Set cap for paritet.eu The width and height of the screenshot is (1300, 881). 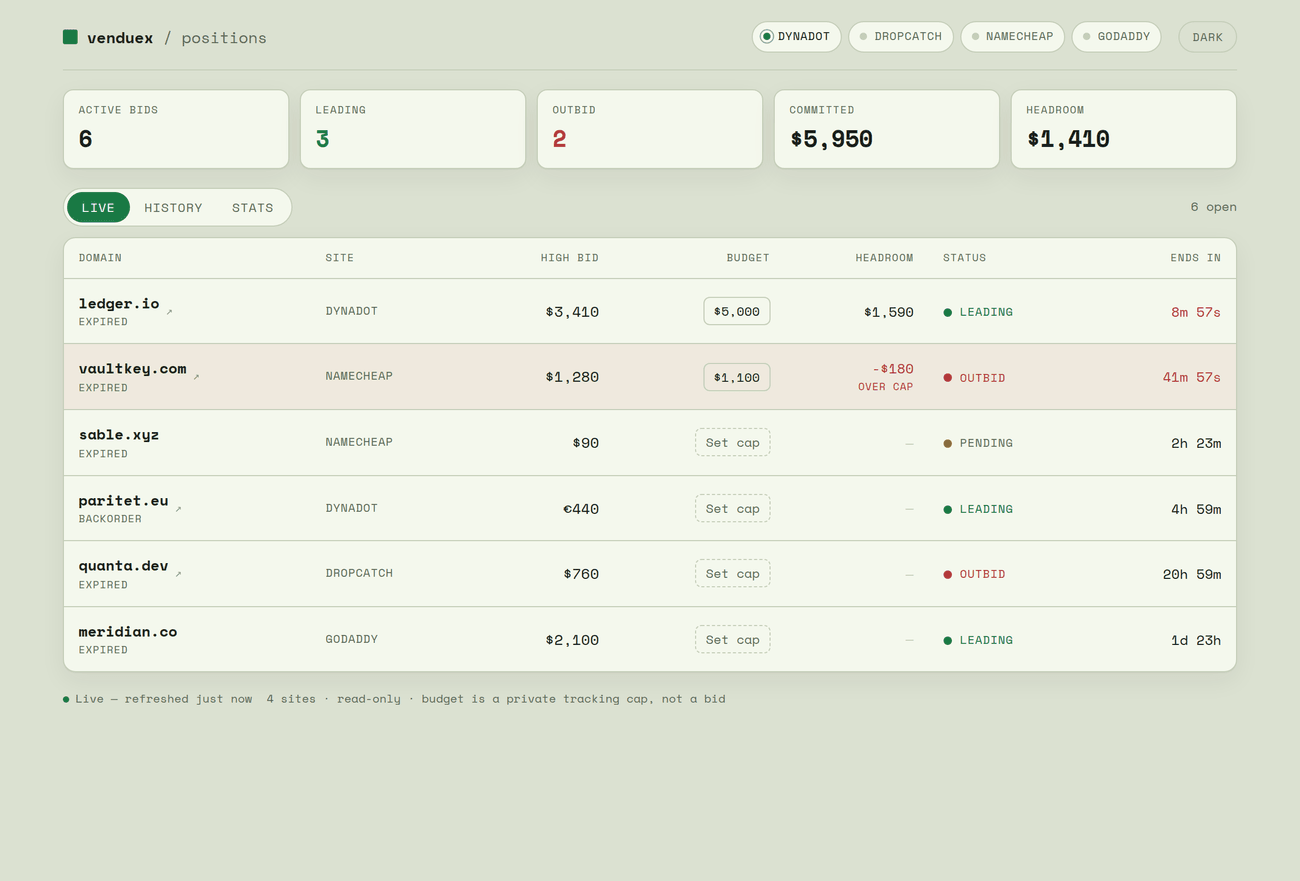point(732,508)
